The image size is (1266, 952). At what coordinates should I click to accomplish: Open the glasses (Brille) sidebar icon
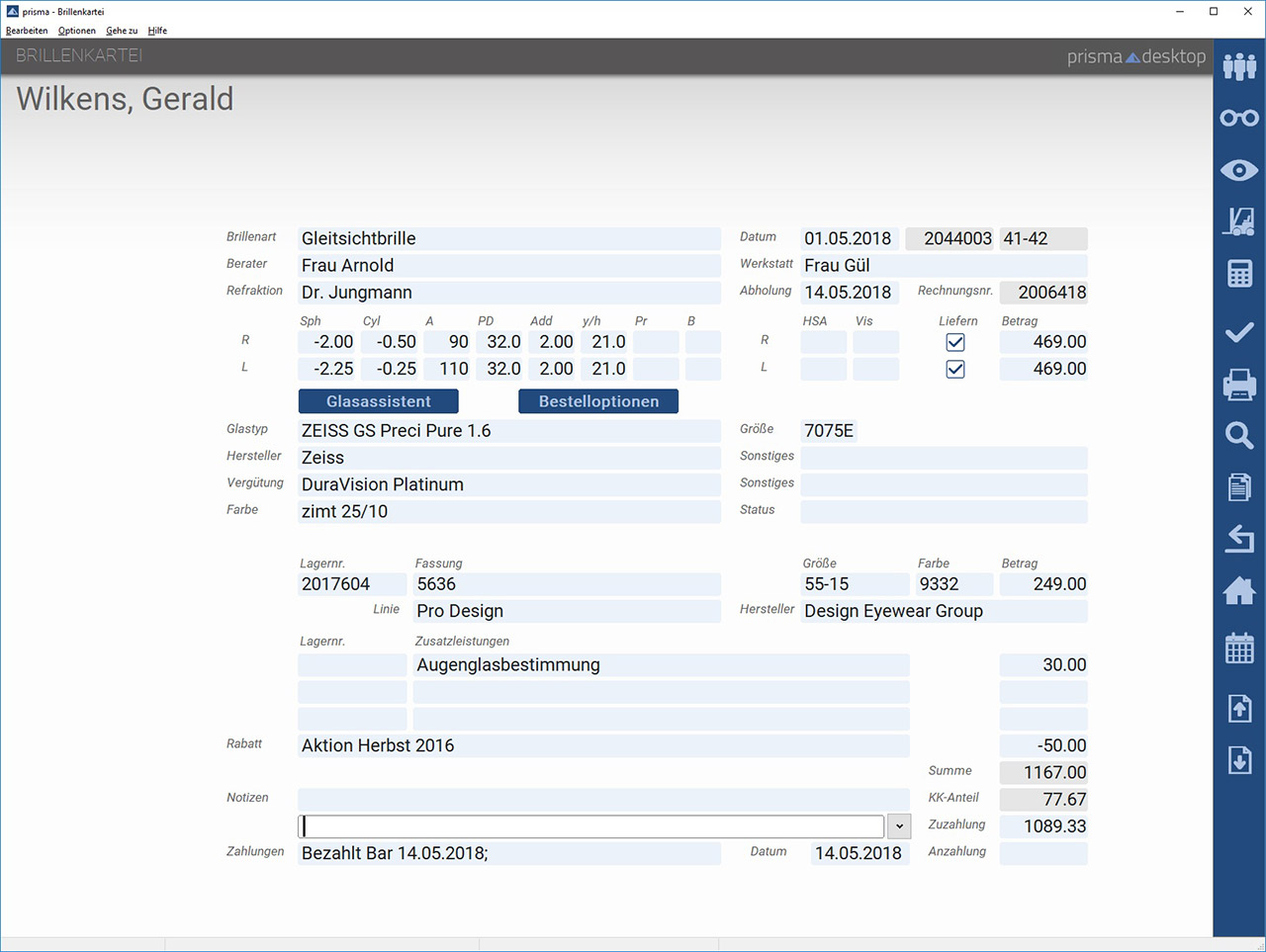click(1239, 119)
